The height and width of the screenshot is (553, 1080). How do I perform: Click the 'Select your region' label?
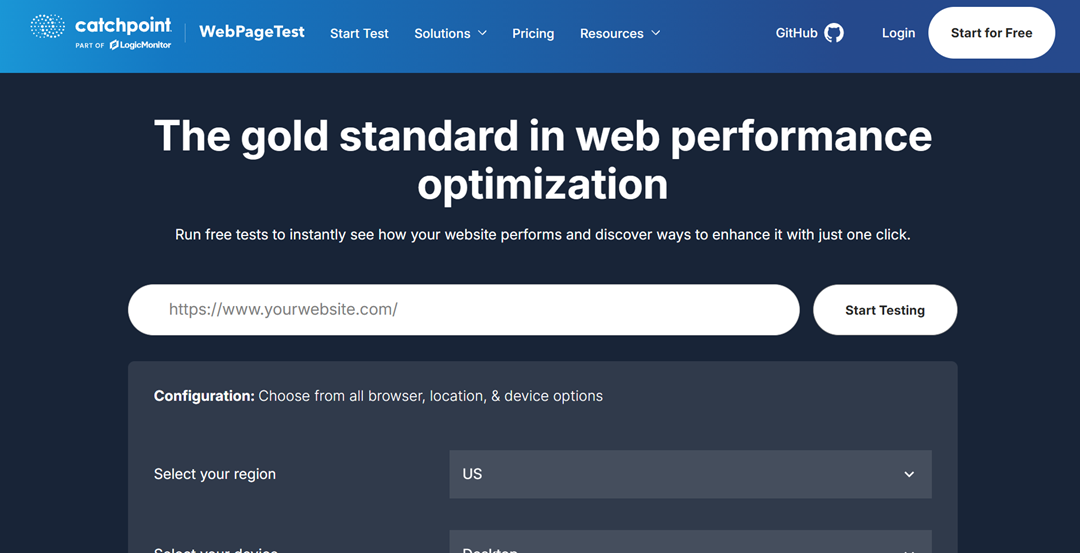pyautogui.click(x=215, y=474)
